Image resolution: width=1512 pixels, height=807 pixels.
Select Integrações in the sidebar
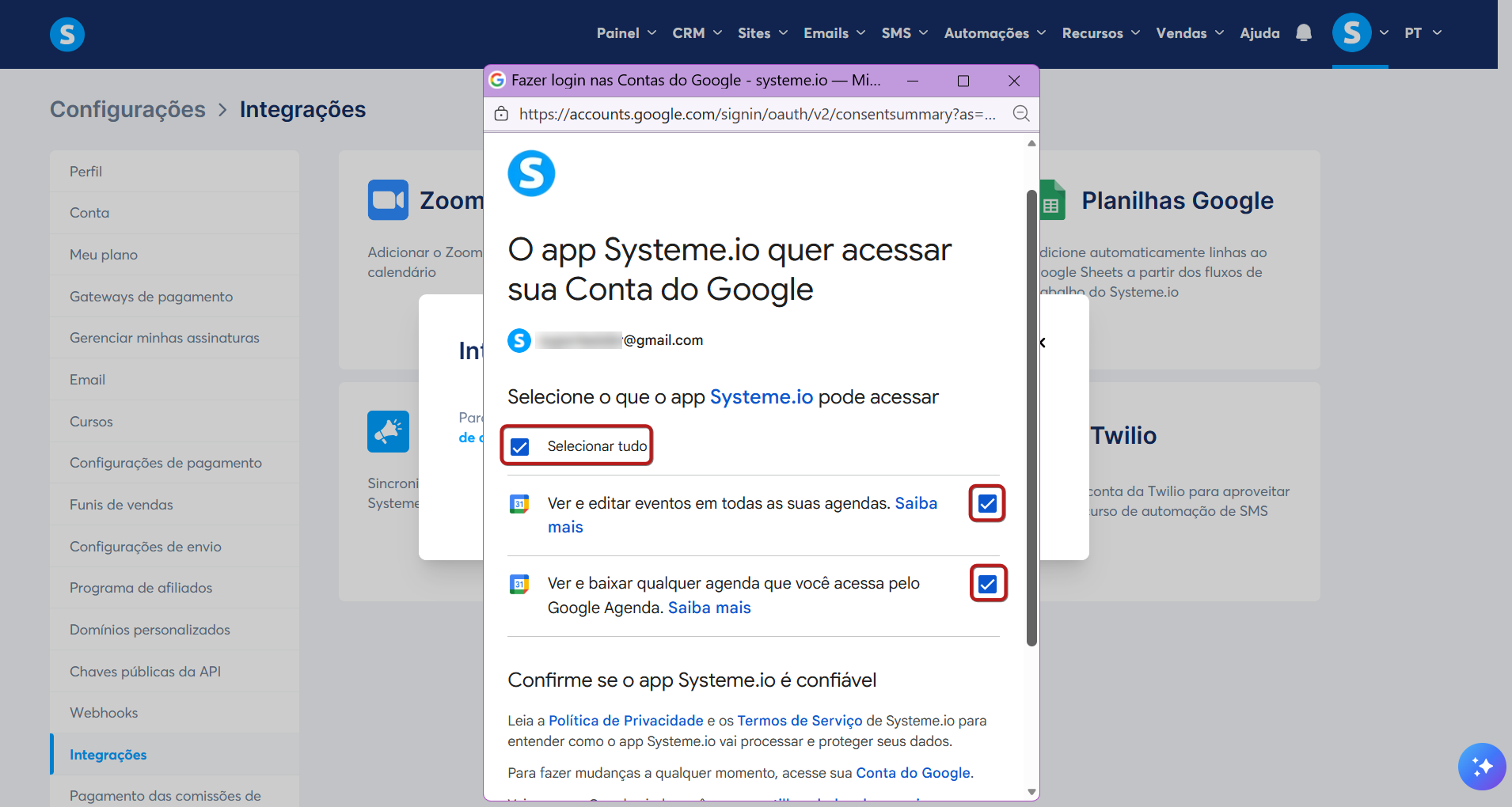pos(174,755)
